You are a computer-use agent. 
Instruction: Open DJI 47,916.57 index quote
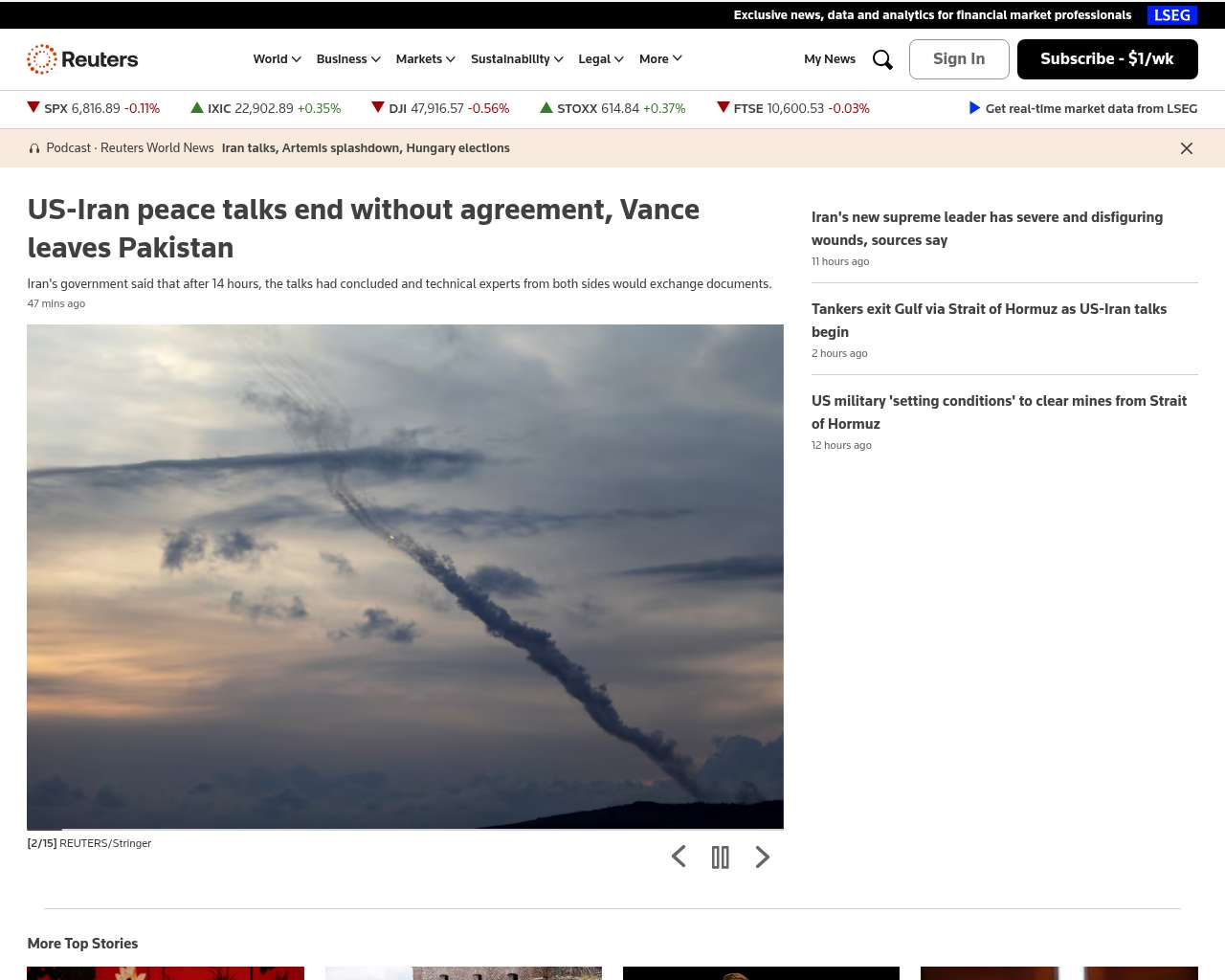[440, 108]
